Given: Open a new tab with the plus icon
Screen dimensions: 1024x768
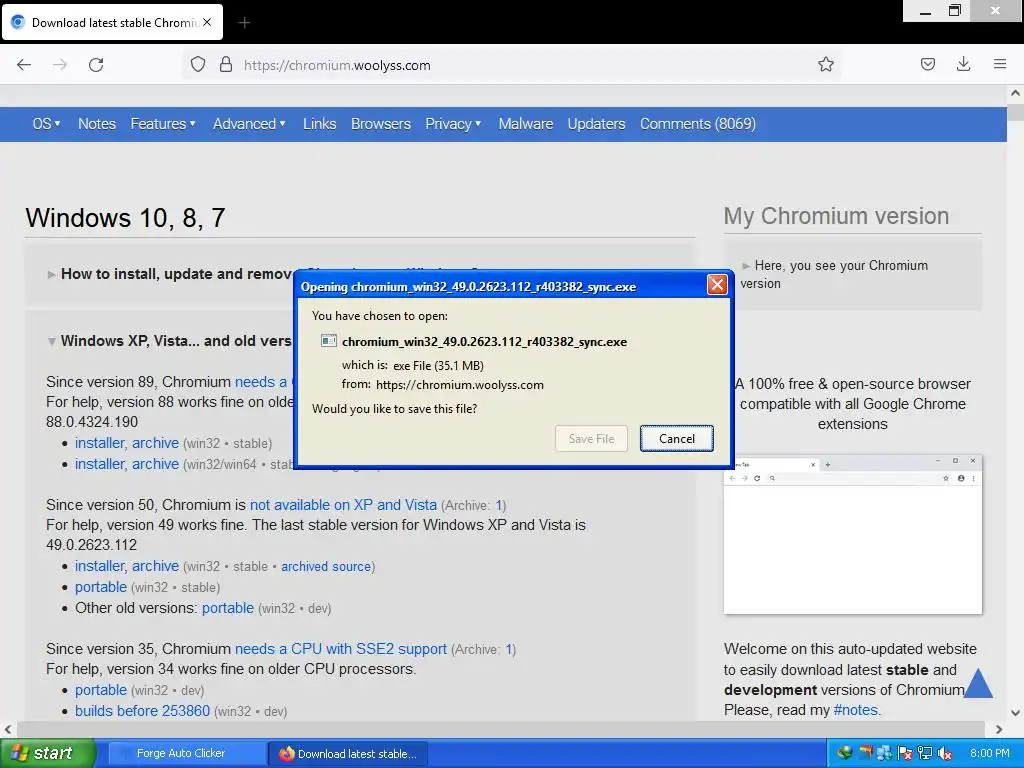Looking at the screenshot, I should click(244, 23).
